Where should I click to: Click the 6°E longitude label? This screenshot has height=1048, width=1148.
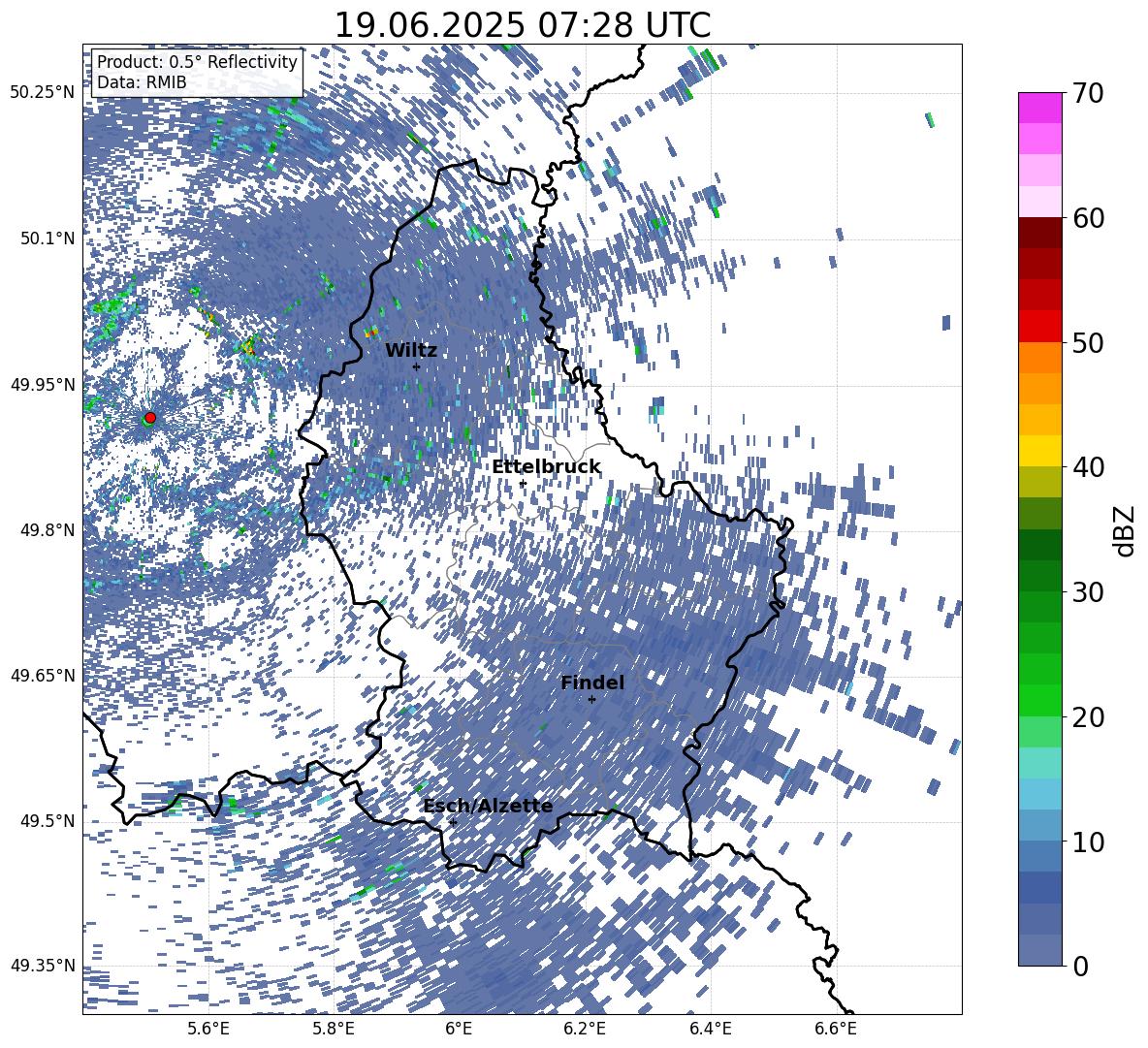pos(459,1029)
